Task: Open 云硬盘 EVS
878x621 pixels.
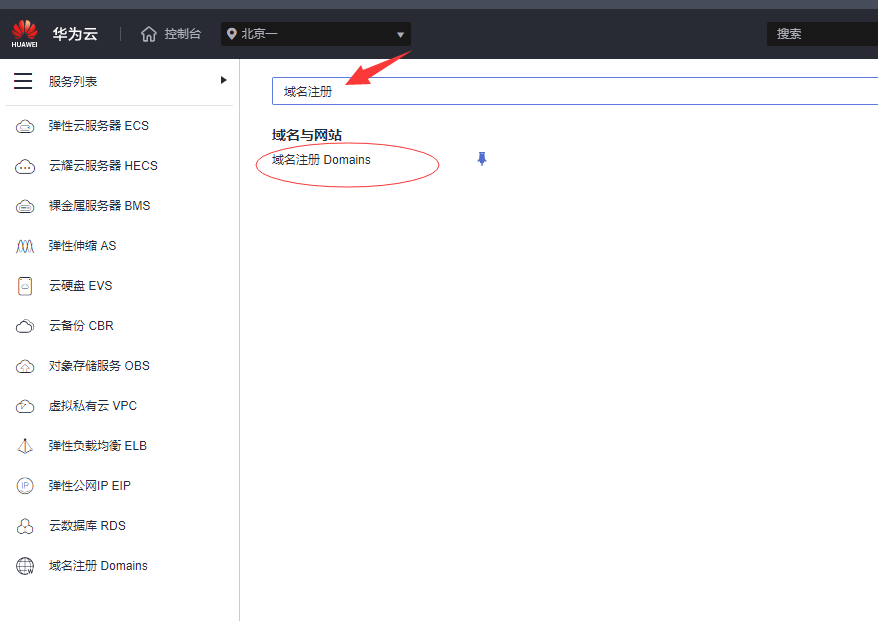Action: [80, 286]
